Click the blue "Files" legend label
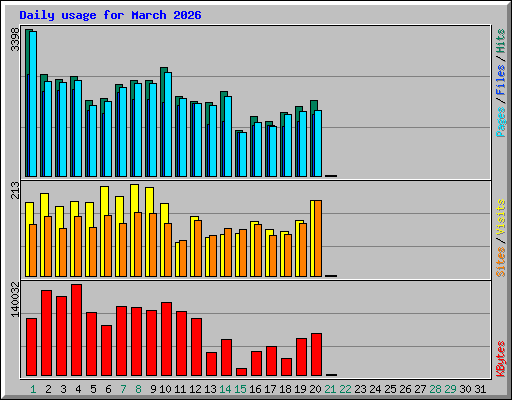 coord(501,79)
